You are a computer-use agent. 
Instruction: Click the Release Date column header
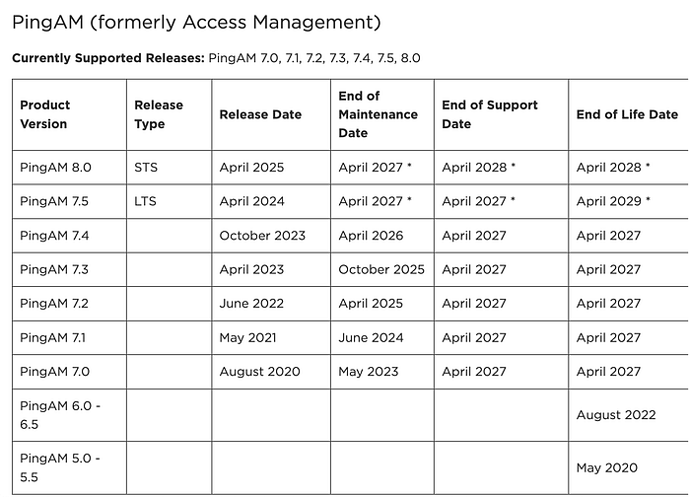tap(260, 115)
